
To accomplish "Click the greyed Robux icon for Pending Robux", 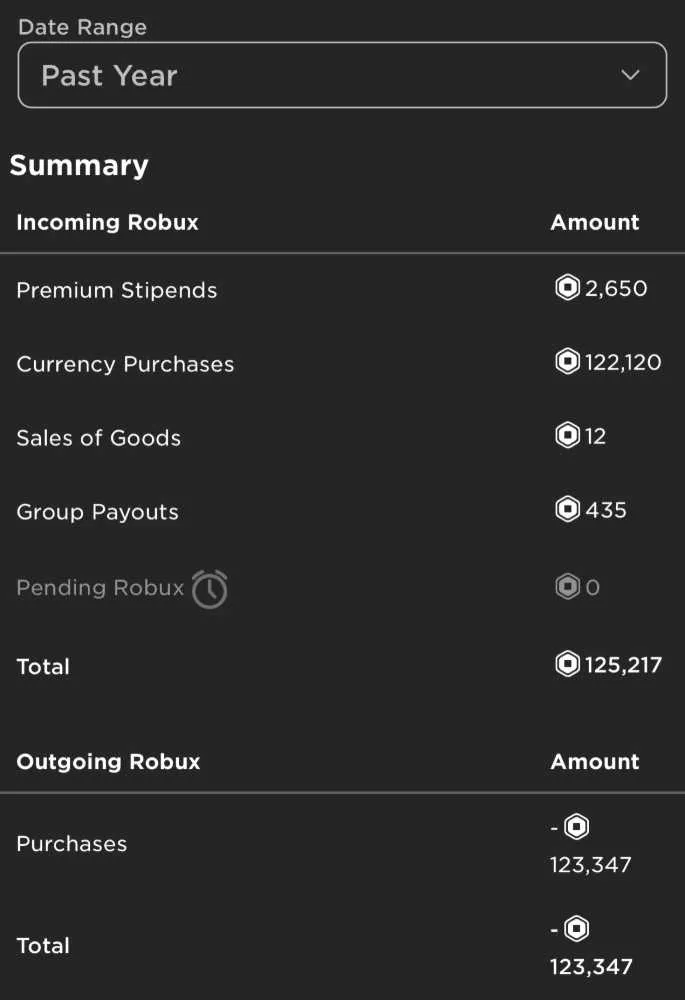I will (x=567, y=587).
